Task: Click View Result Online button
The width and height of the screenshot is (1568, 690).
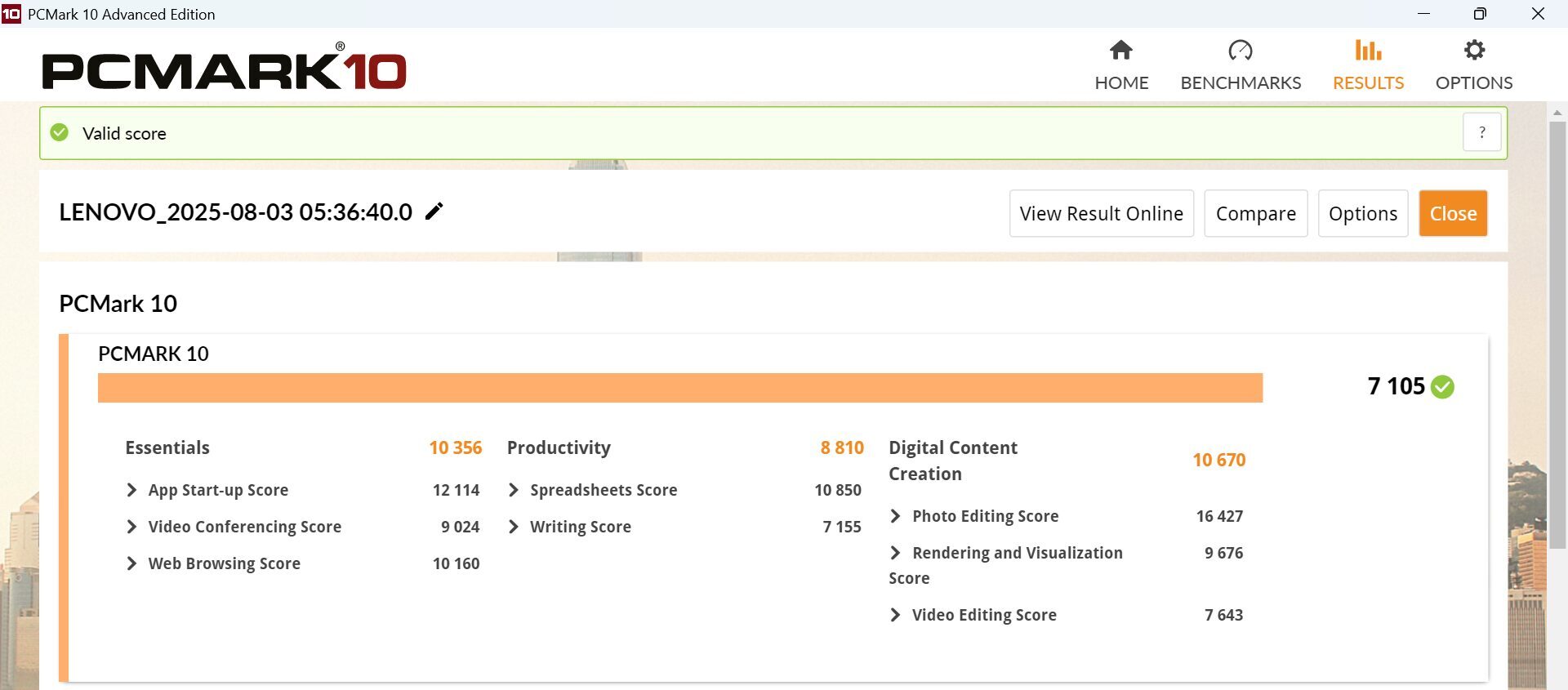Action: pos(1102,213)
